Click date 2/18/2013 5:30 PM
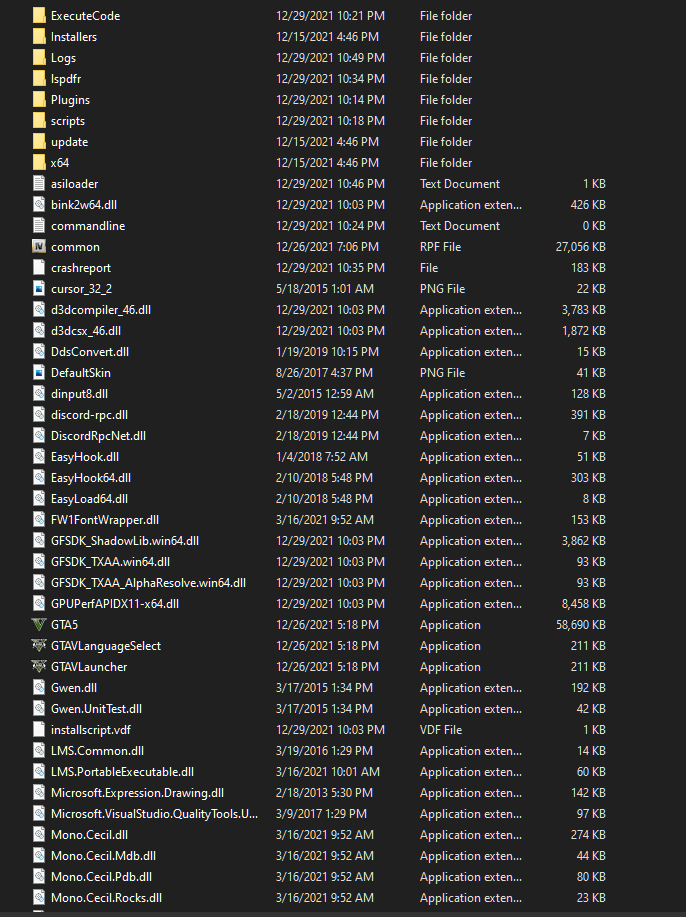The height and width of the screenshot is (917, 686). point(324,793)
